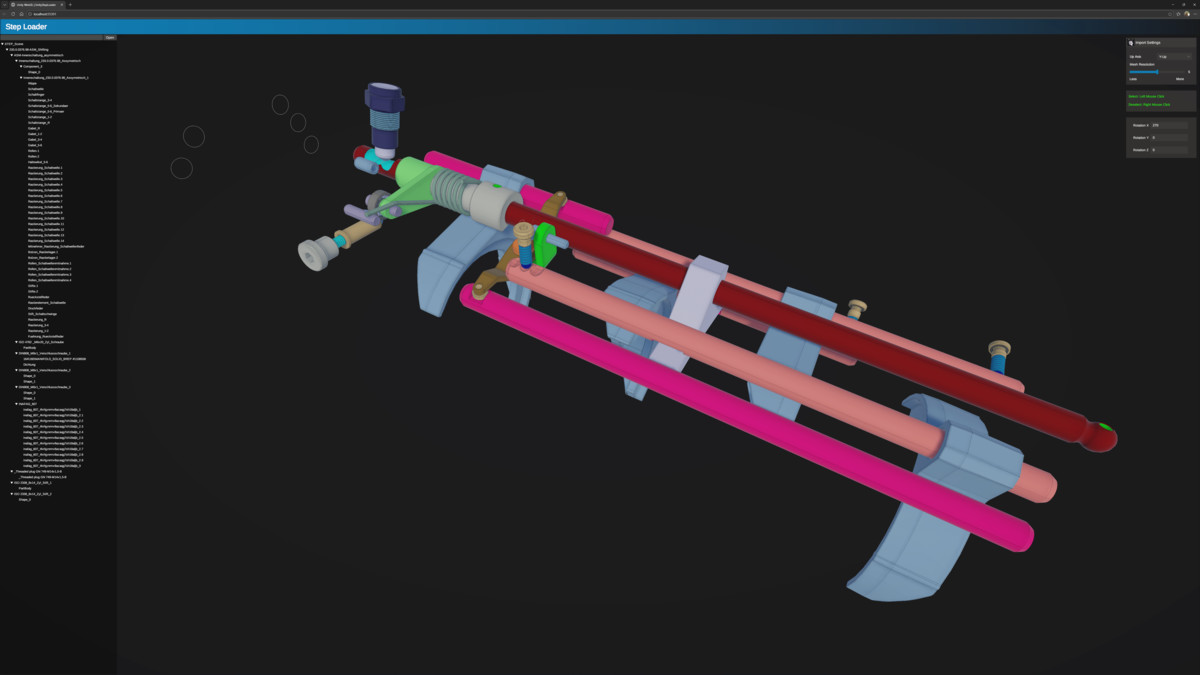Open a new browser tab with plus icon

click(70, 4)
